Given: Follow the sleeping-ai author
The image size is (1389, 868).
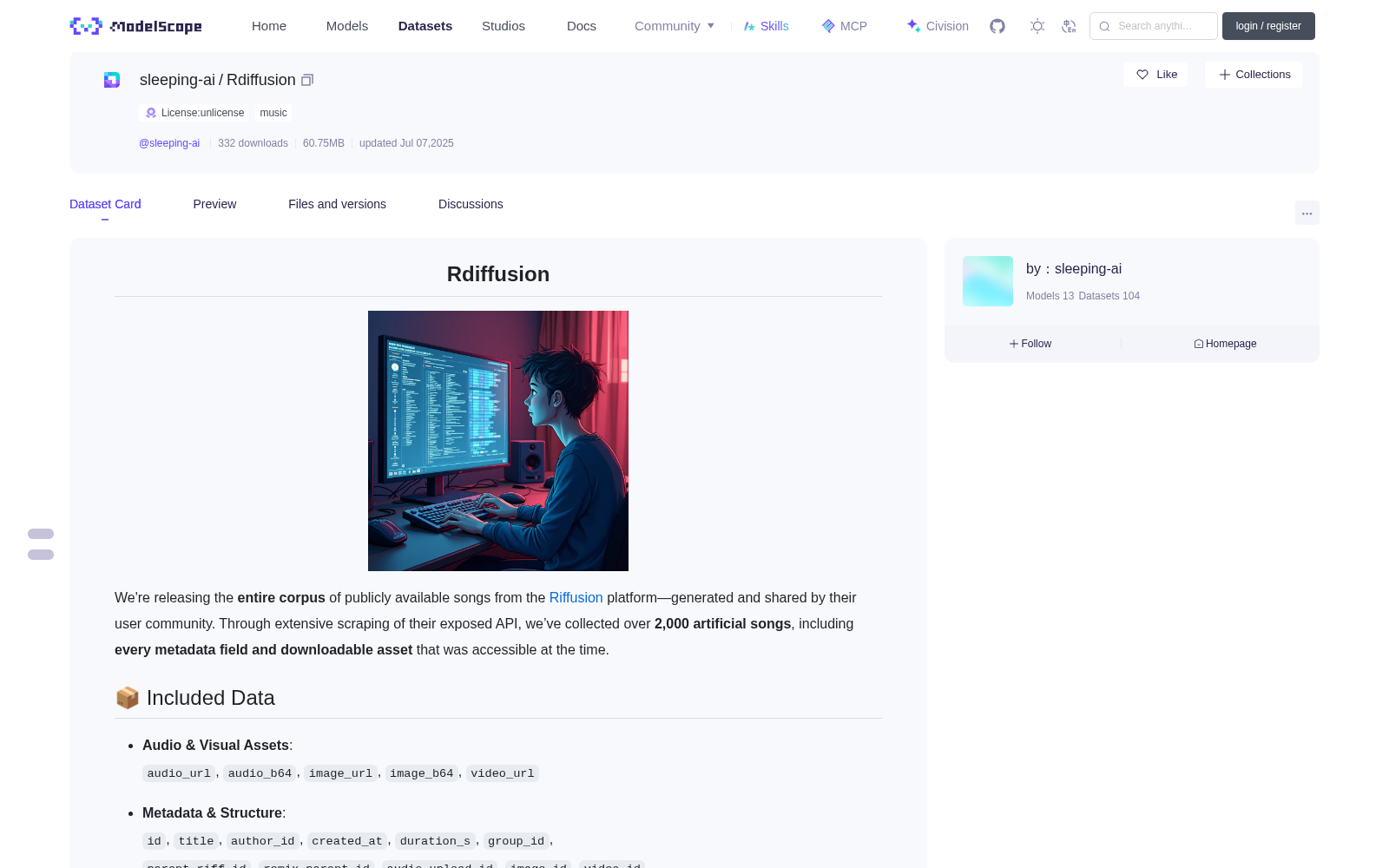Looking at the screenshot, I should click(1030, 344).
